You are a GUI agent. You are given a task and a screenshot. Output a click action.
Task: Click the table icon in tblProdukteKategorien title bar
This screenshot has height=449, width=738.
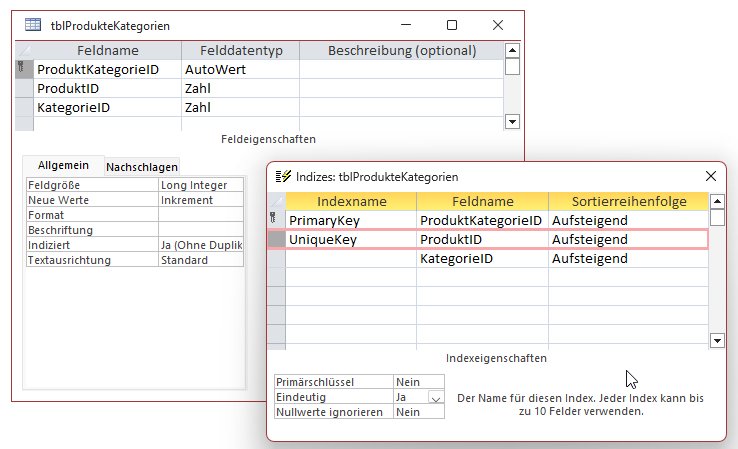(x=33, y=25)
